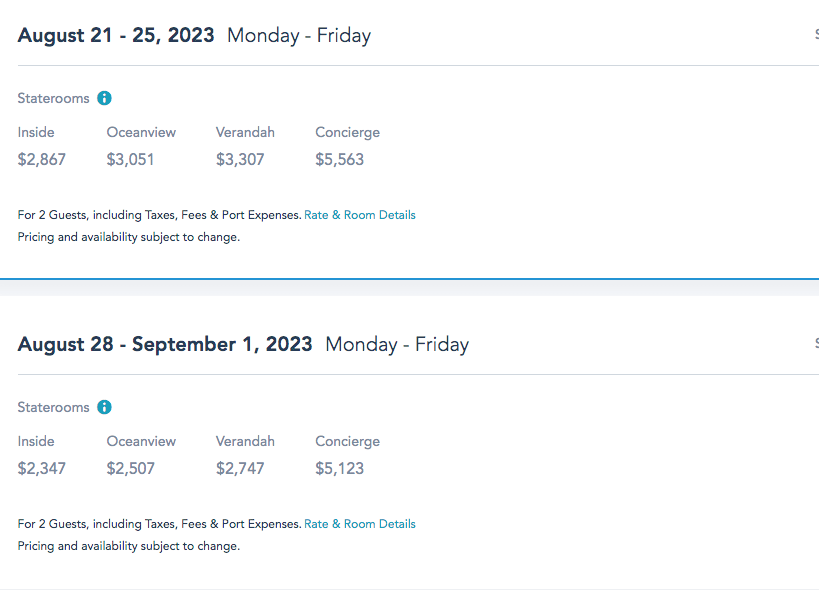This screenshot has width=819, height=590.
Task: Click the Monday - Friday text beside September 1, 2023
Action: (397, 345)
